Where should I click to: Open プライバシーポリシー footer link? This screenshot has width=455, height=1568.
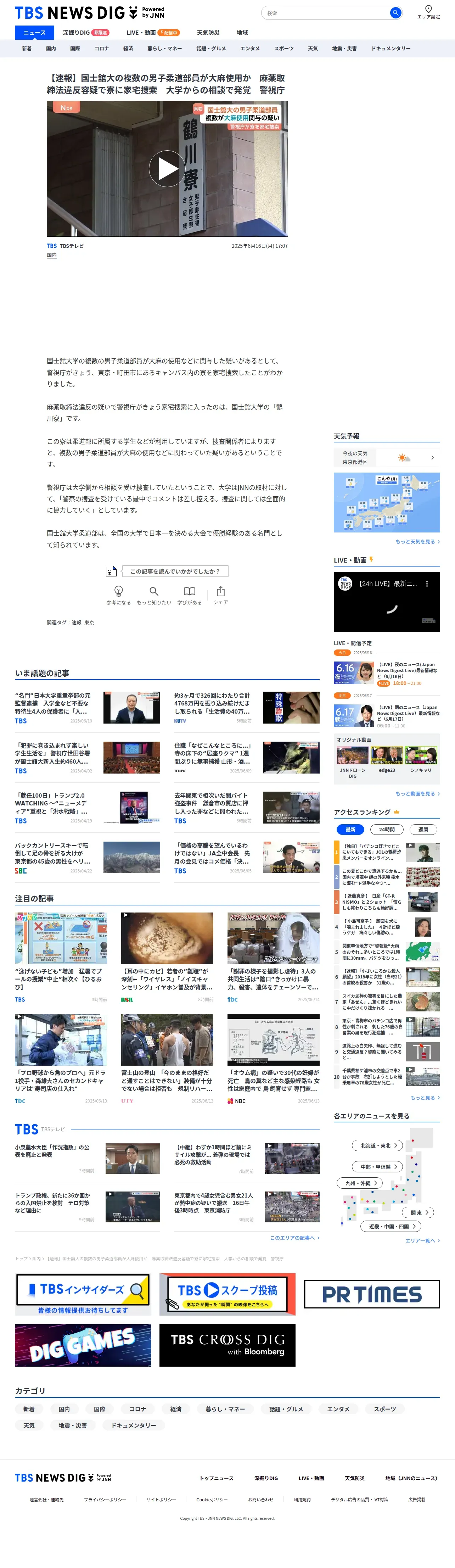coord(105,1499)
